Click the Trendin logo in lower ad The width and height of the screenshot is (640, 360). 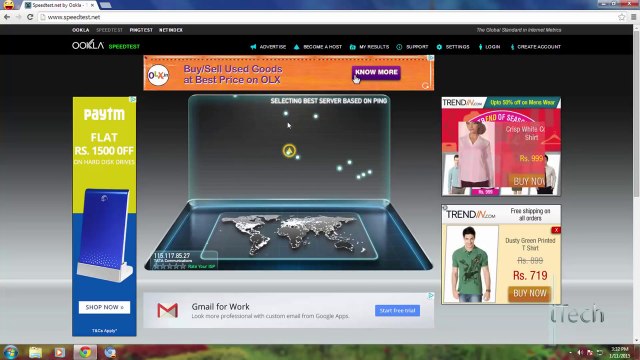pyautogui.click(x=471, y=215)
